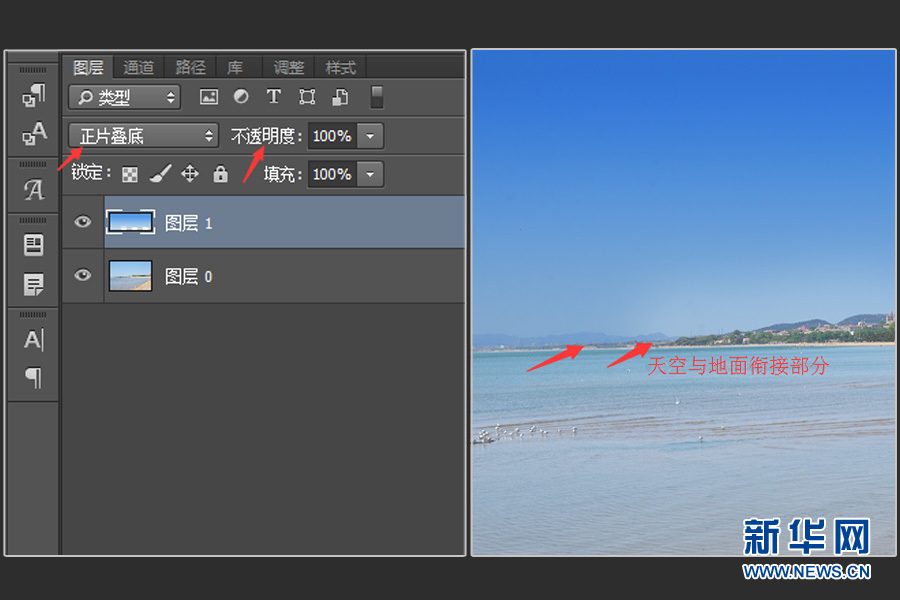
Task: Lock all padlock icon
Action: [x=220, y=173]
